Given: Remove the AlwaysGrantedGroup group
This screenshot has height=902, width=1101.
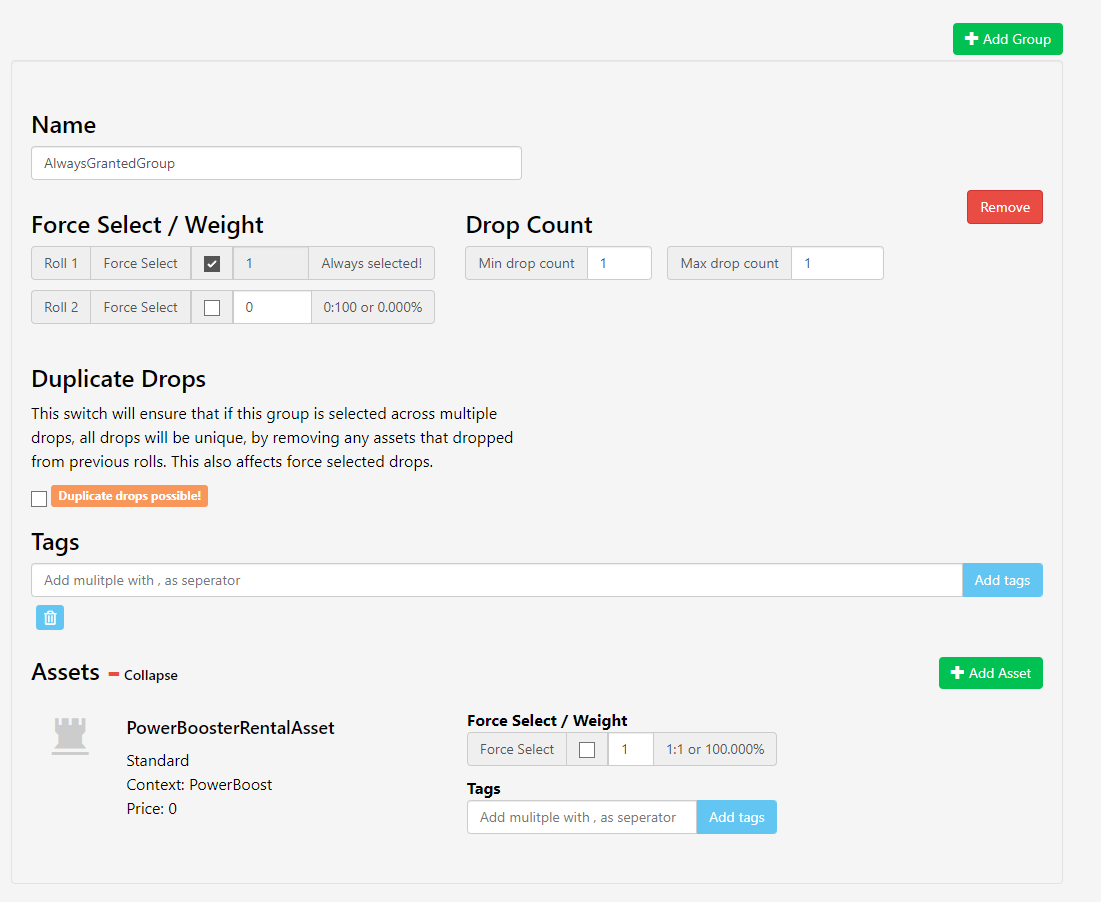Looking at the screenshot, I should coord(1005,207).
